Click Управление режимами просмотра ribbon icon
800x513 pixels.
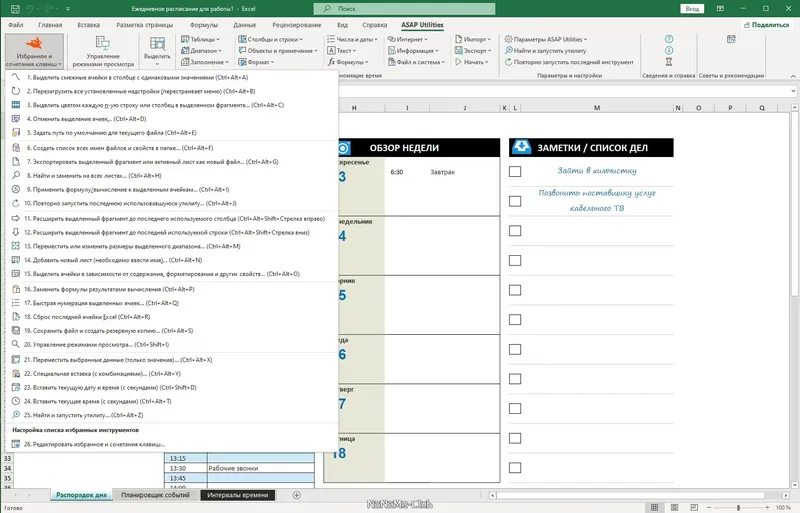103,52
